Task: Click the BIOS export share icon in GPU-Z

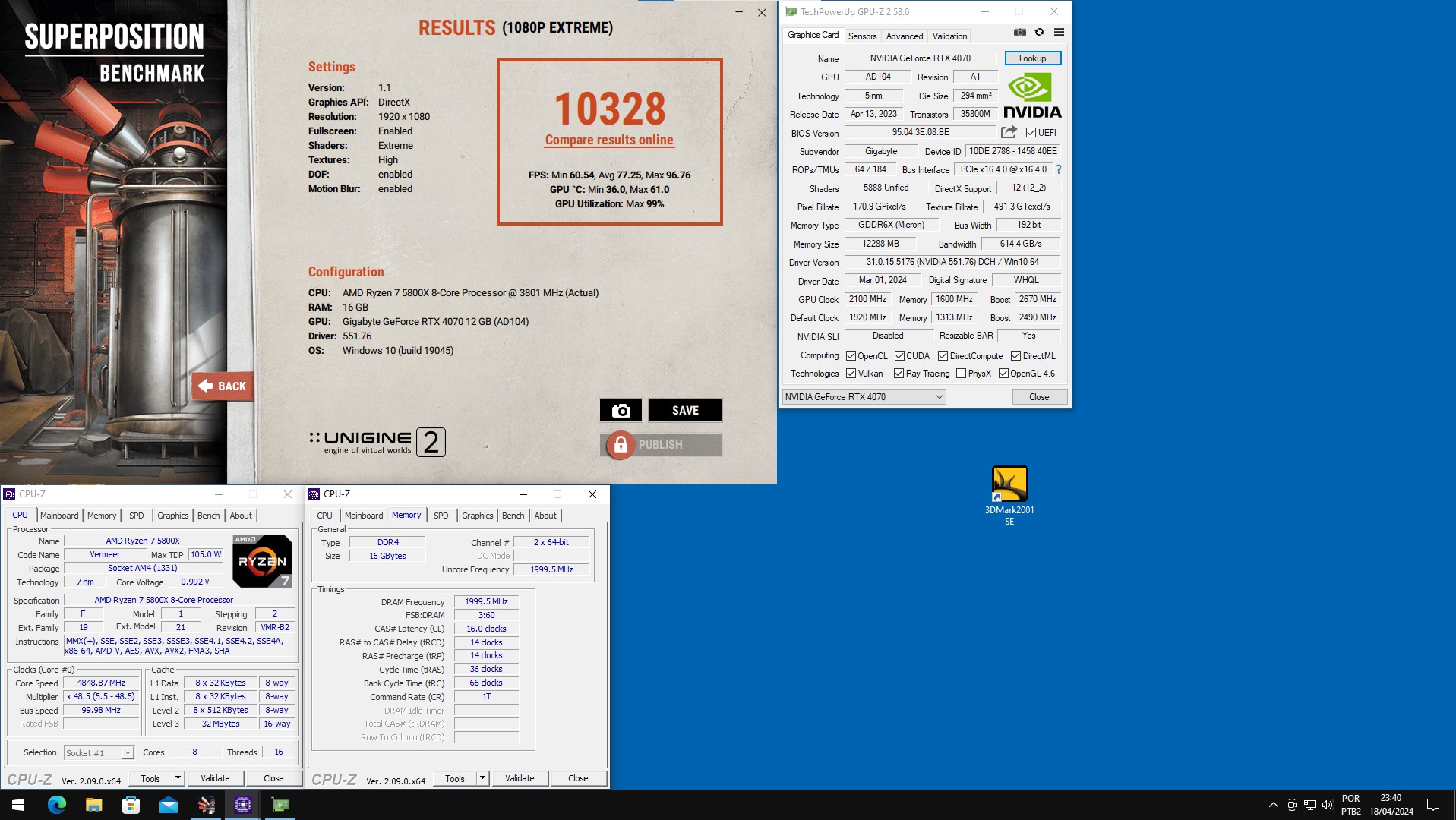Action: [x=1009, y=132]
